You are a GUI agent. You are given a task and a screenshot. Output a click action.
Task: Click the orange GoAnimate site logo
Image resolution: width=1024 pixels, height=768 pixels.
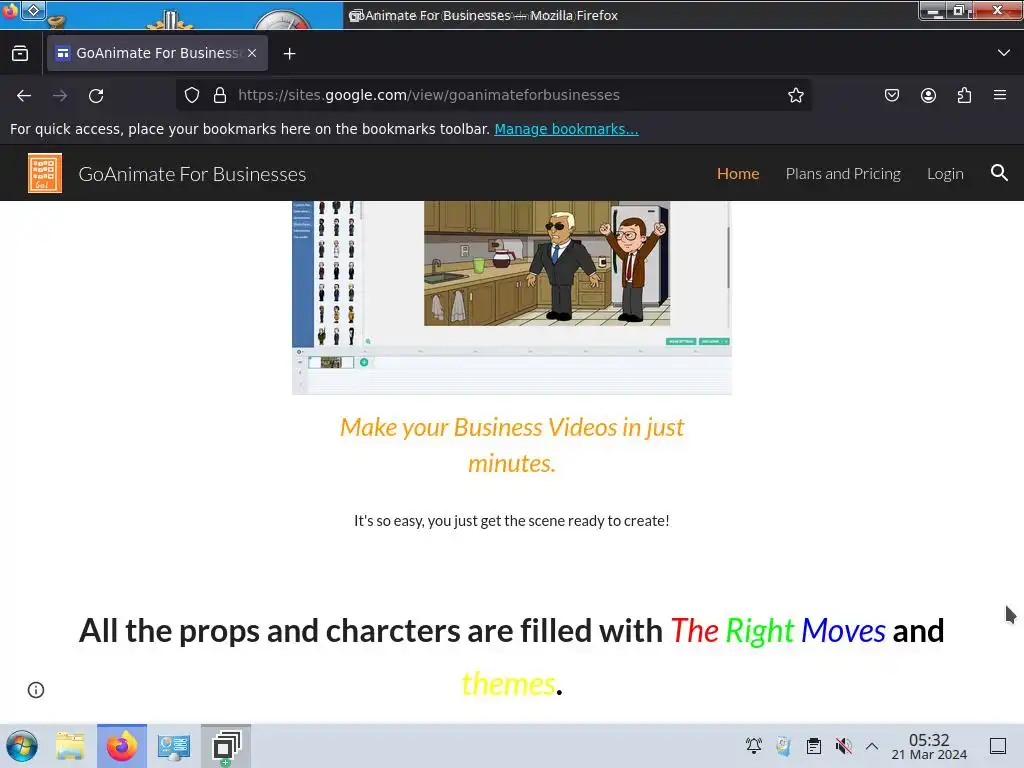[x=45, y=173]
